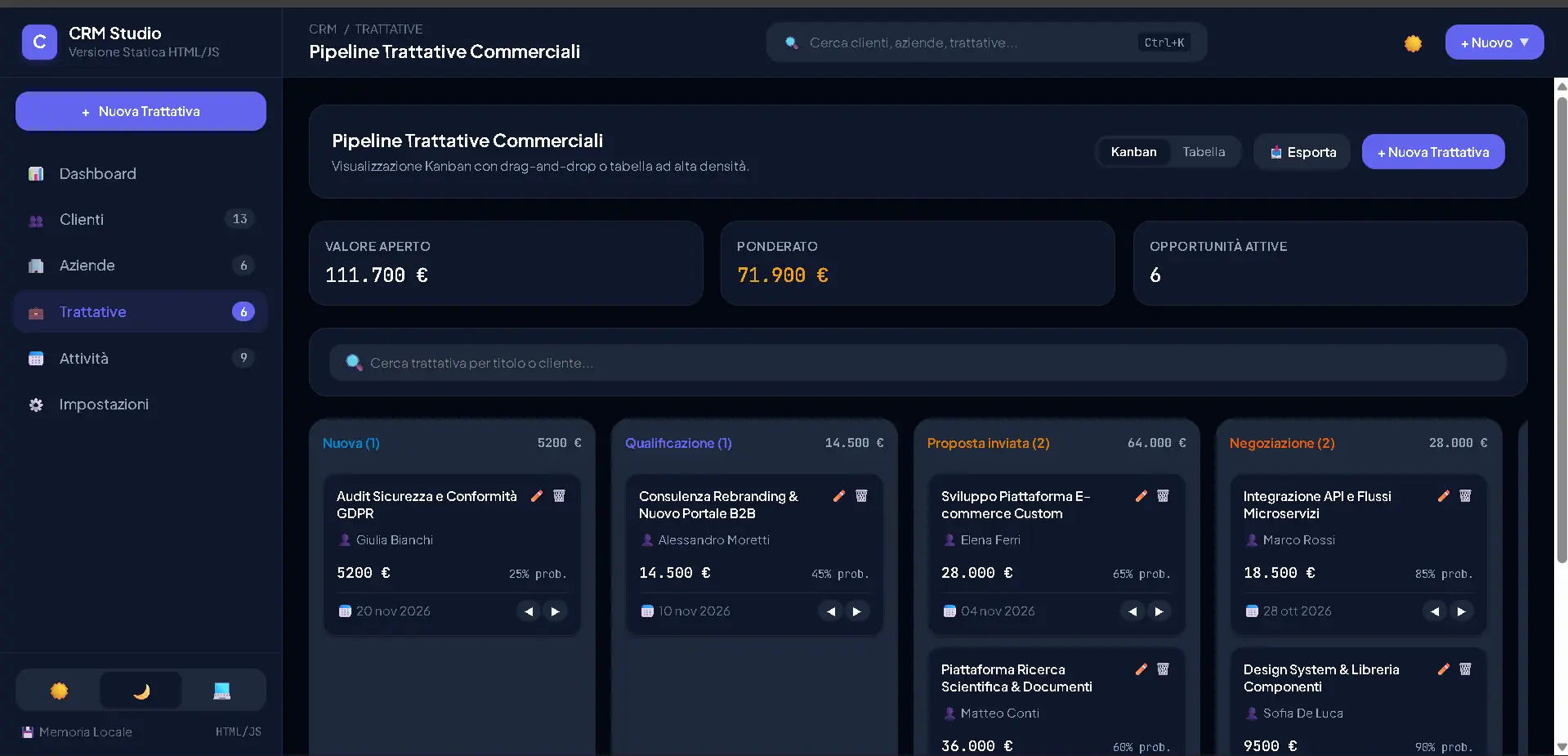This screenshot has width=1568, height=756.
Task: Delete the Integrazione API e Flussi Microservizi deal
Action: [x=1465, y=496]
